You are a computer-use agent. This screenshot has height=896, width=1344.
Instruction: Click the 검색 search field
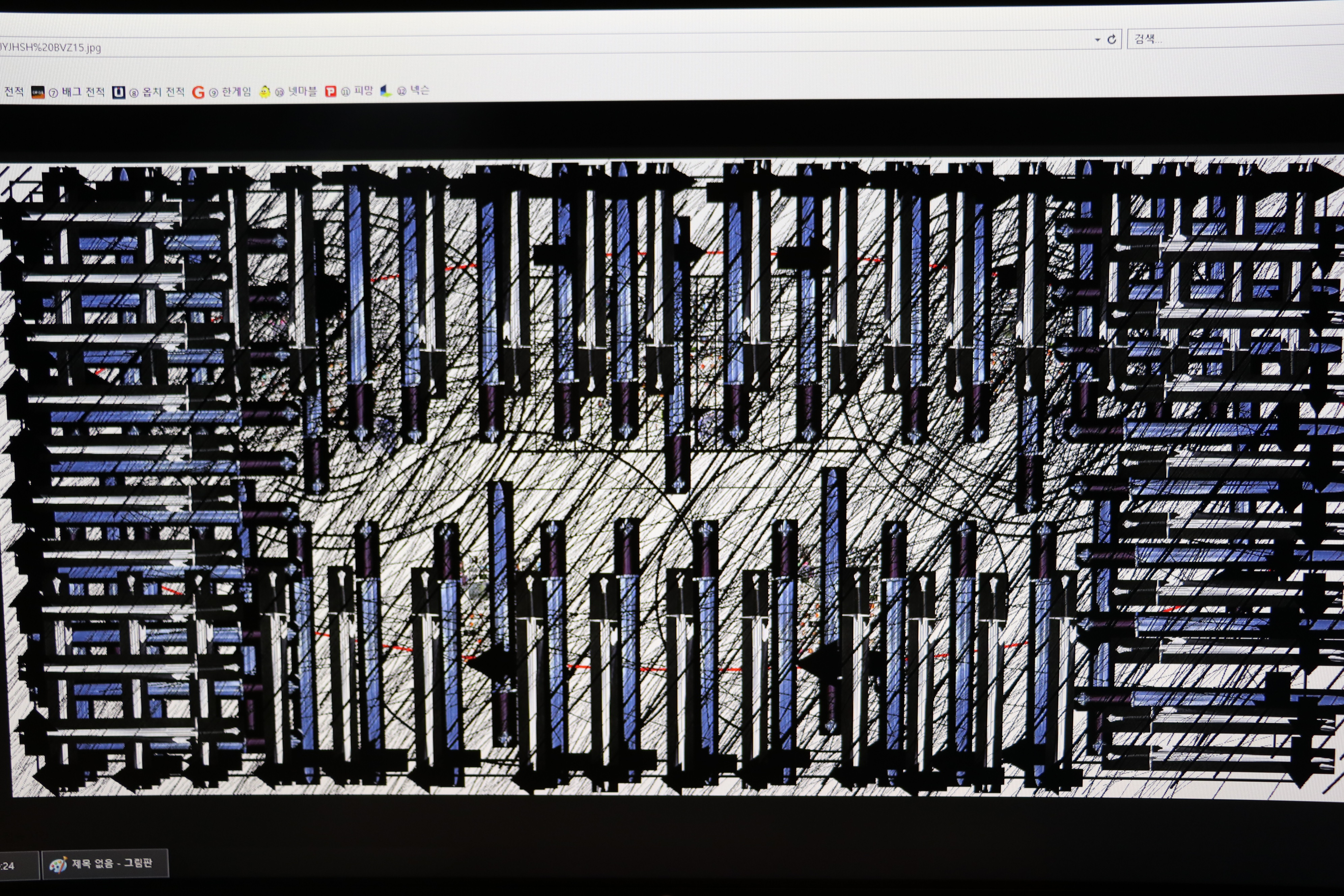(x=1235, y=38)
